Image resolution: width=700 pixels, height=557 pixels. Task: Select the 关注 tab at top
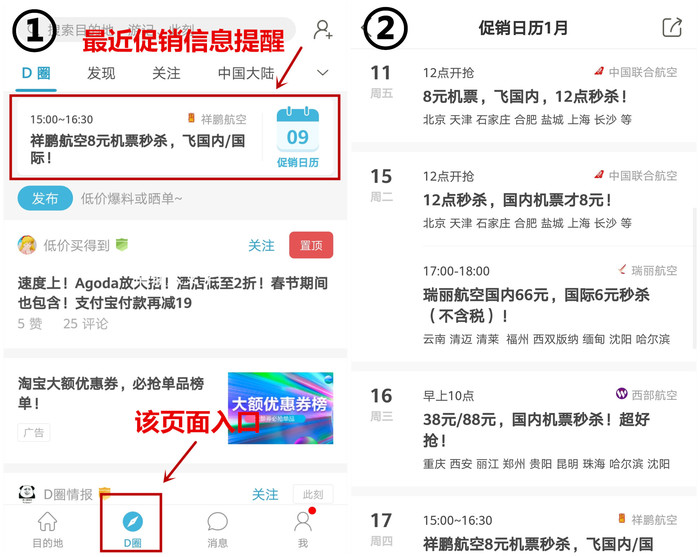[x=166, y=73]
